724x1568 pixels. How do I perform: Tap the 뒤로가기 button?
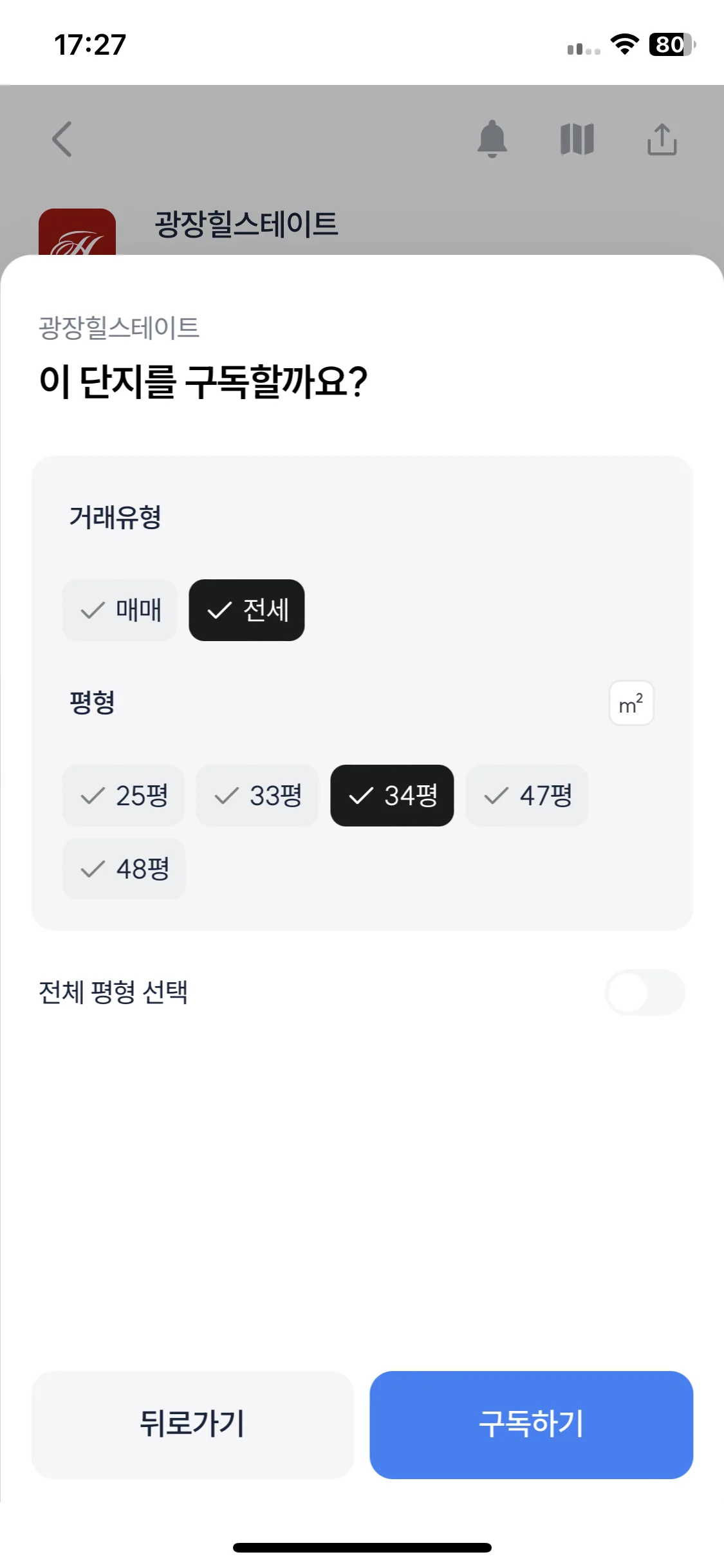click(192, 1425)
